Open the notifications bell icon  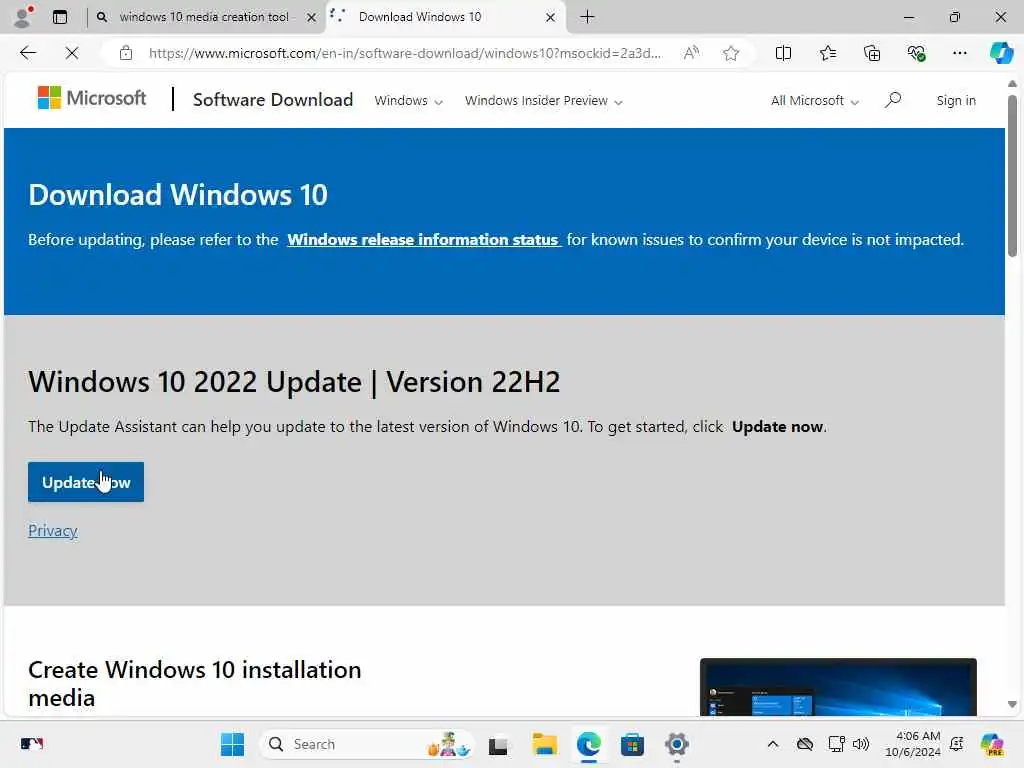pos(957,744)
